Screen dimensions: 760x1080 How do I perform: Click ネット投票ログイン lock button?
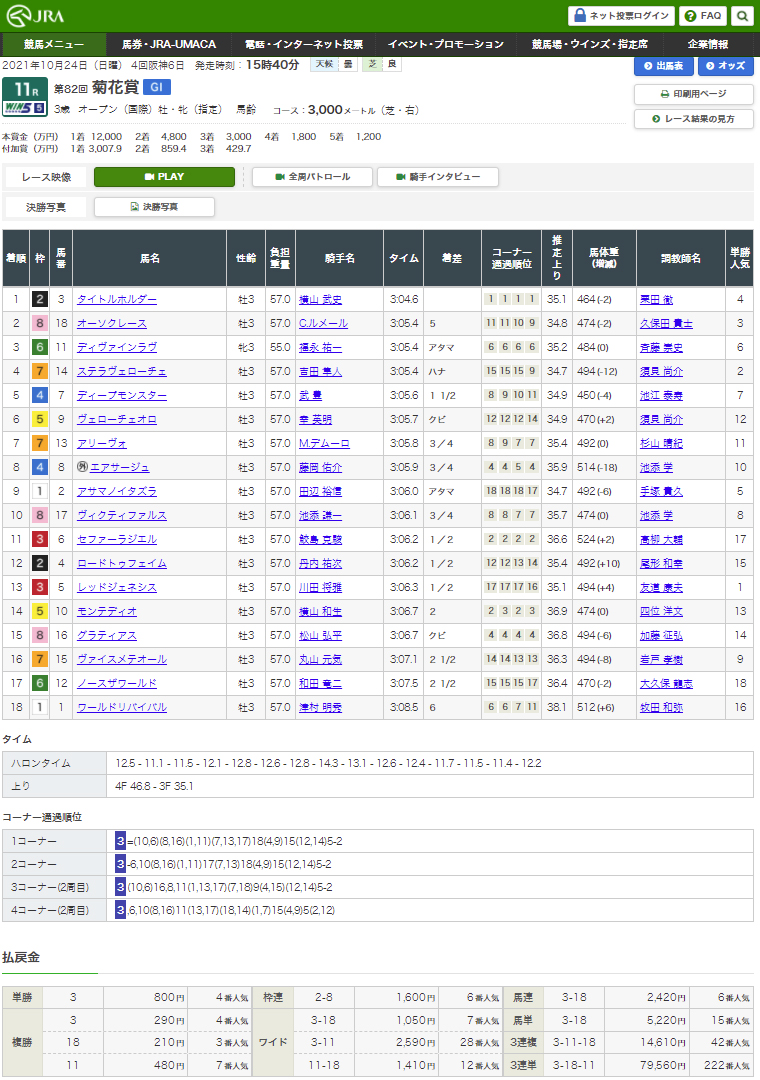tap(621, 16)
